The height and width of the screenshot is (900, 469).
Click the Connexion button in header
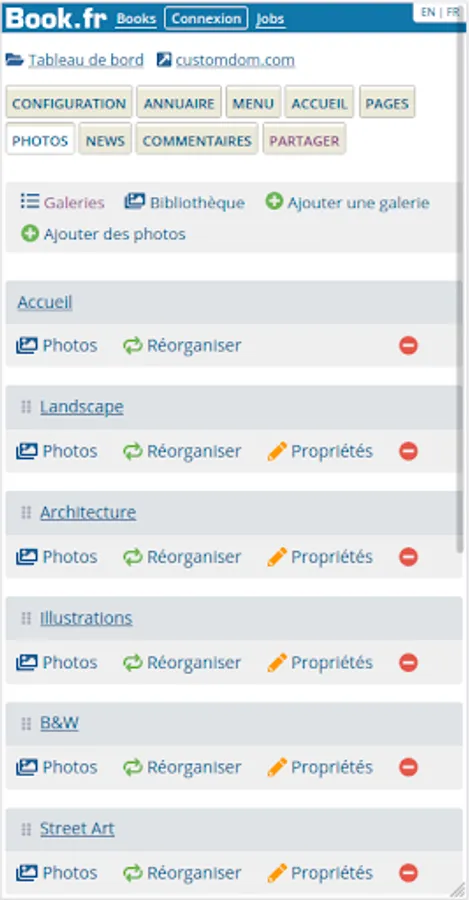point(206,18)
